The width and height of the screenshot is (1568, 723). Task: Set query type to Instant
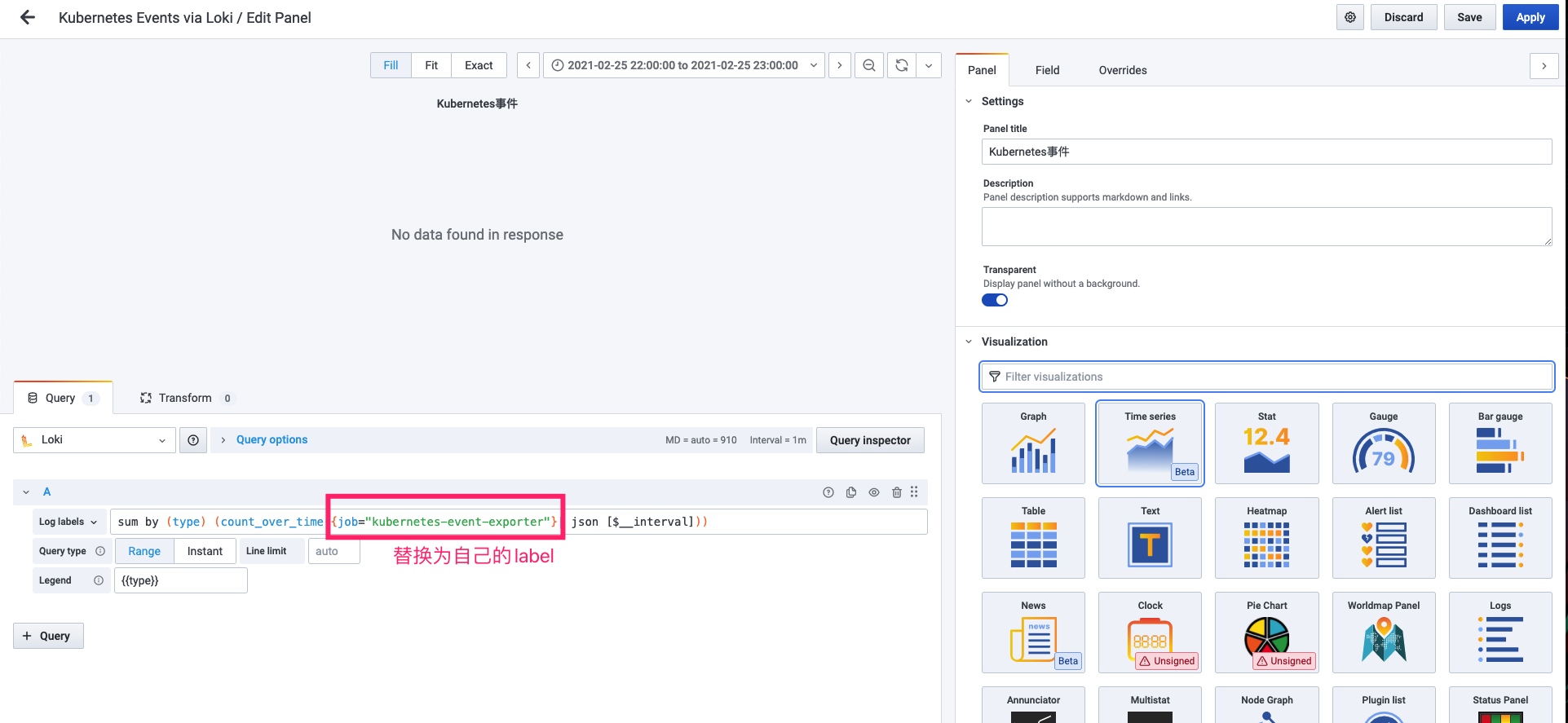pyautogui.click(x=205, y=551)
